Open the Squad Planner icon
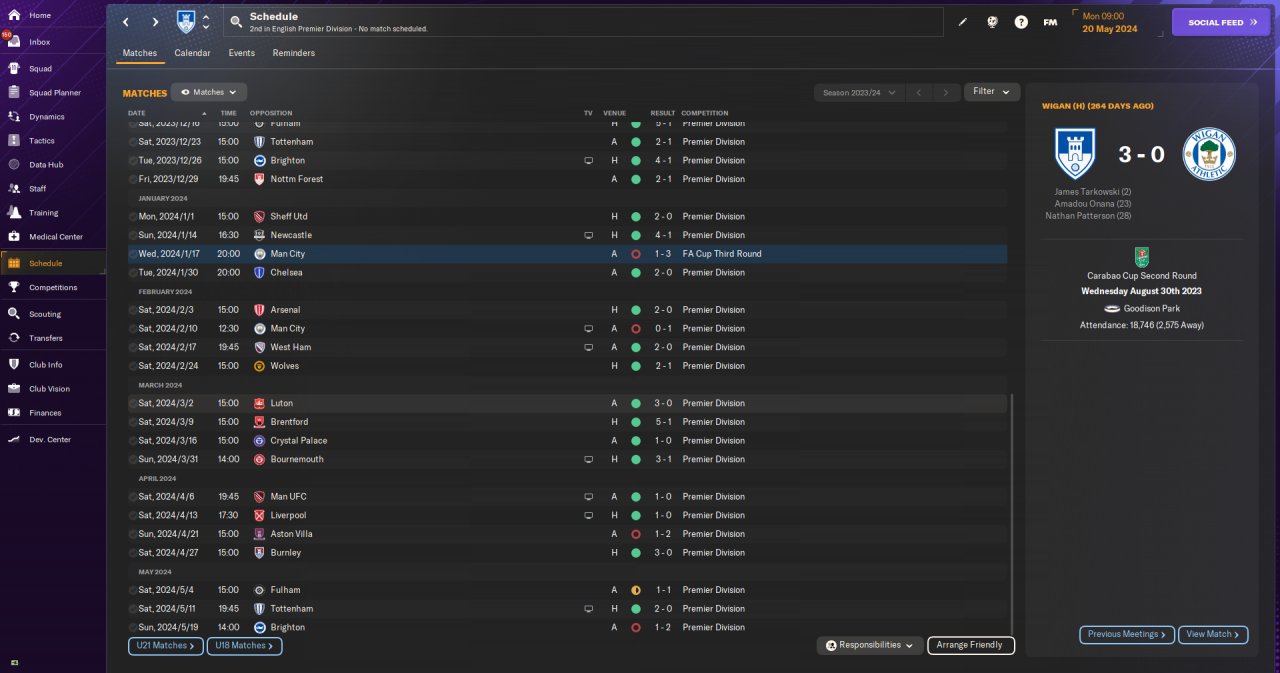This screenshot has width=1280, height=673. (x=14, y=93)
